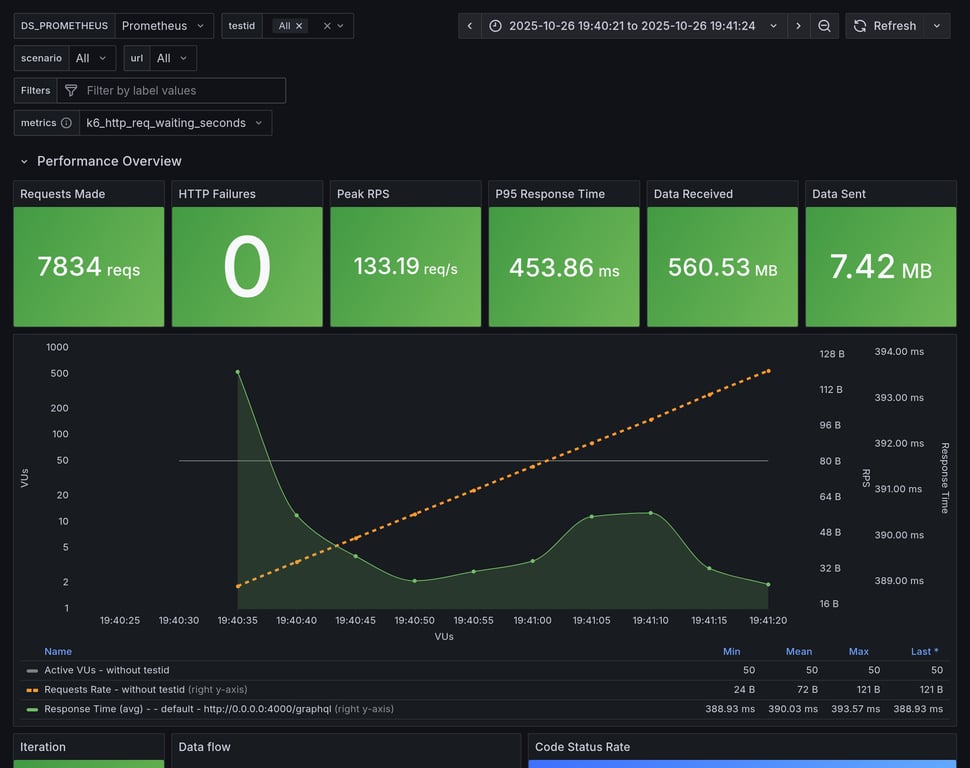Sort legend by Mean column header
This screenshot has height=768, width=970.
pyautogui.click(x=798, y=651)
